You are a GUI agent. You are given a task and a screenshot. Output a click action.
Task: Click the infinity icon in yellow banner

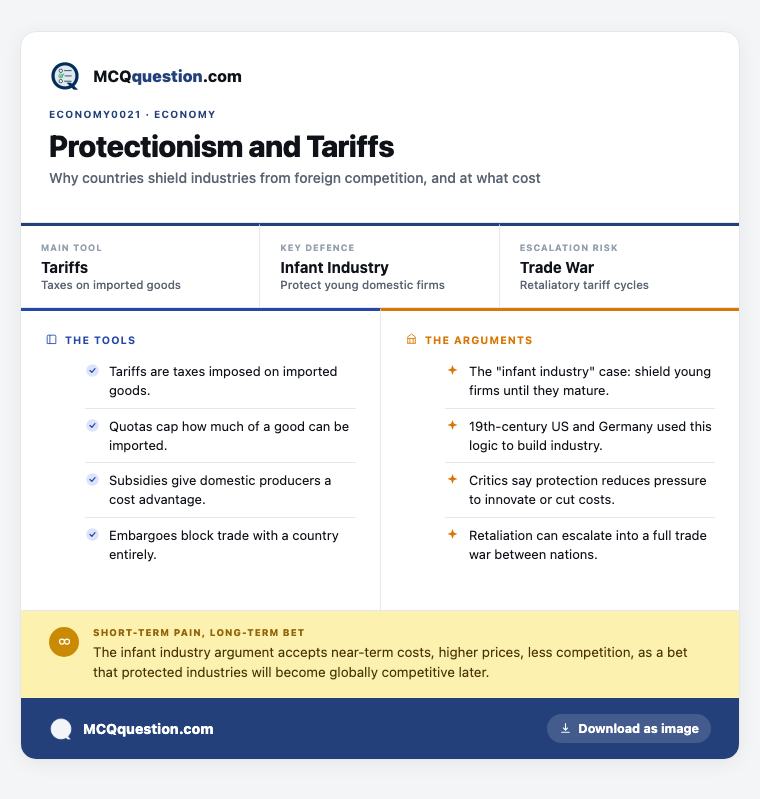pyautogui.click(x=64, y=642)
